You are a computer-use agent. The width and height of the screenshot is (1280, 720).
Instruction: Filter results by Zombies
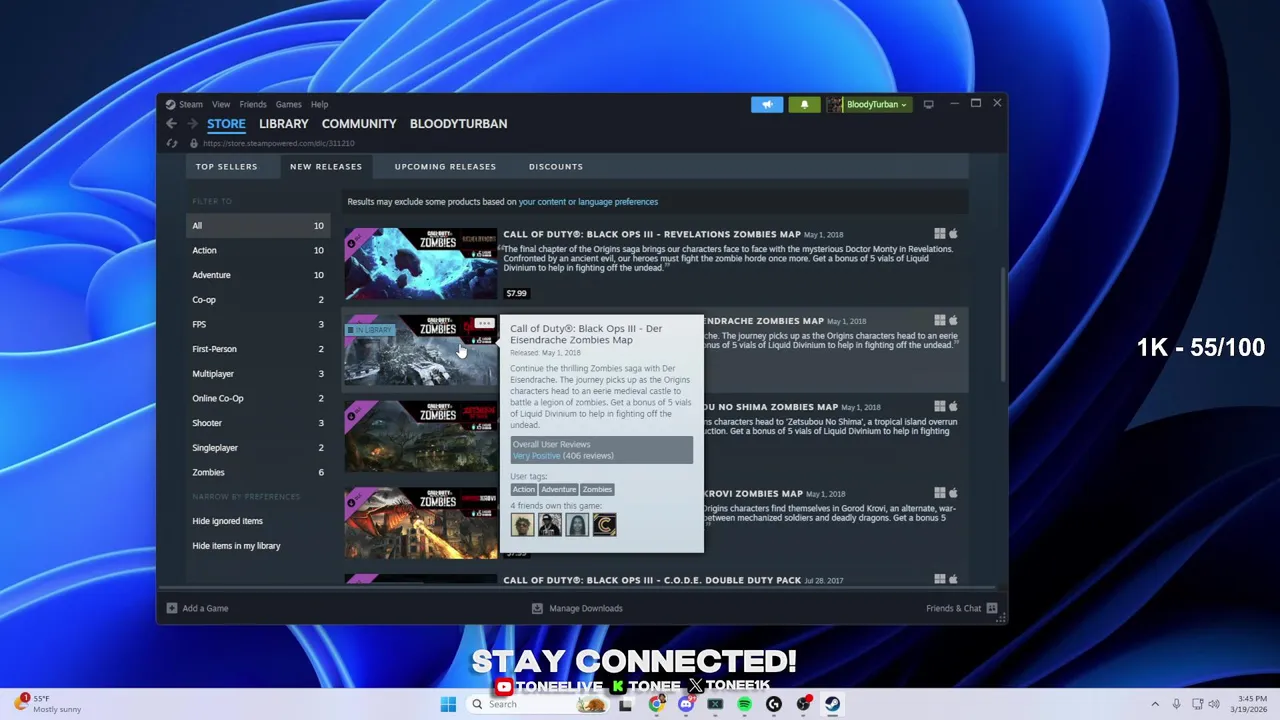(x=258, y=472)
